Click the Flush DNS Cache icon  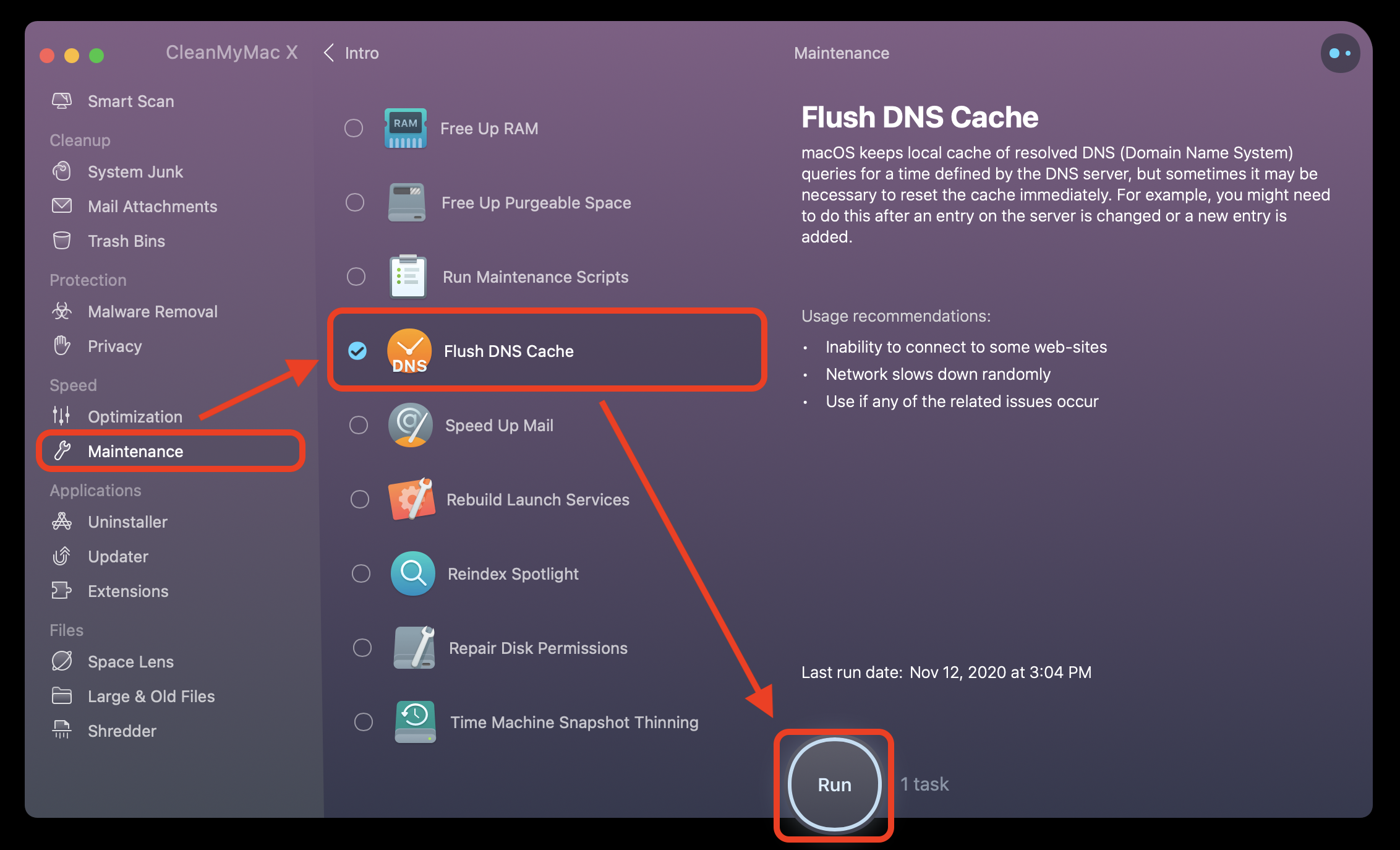pyautogui.click(x=408, y=351)
